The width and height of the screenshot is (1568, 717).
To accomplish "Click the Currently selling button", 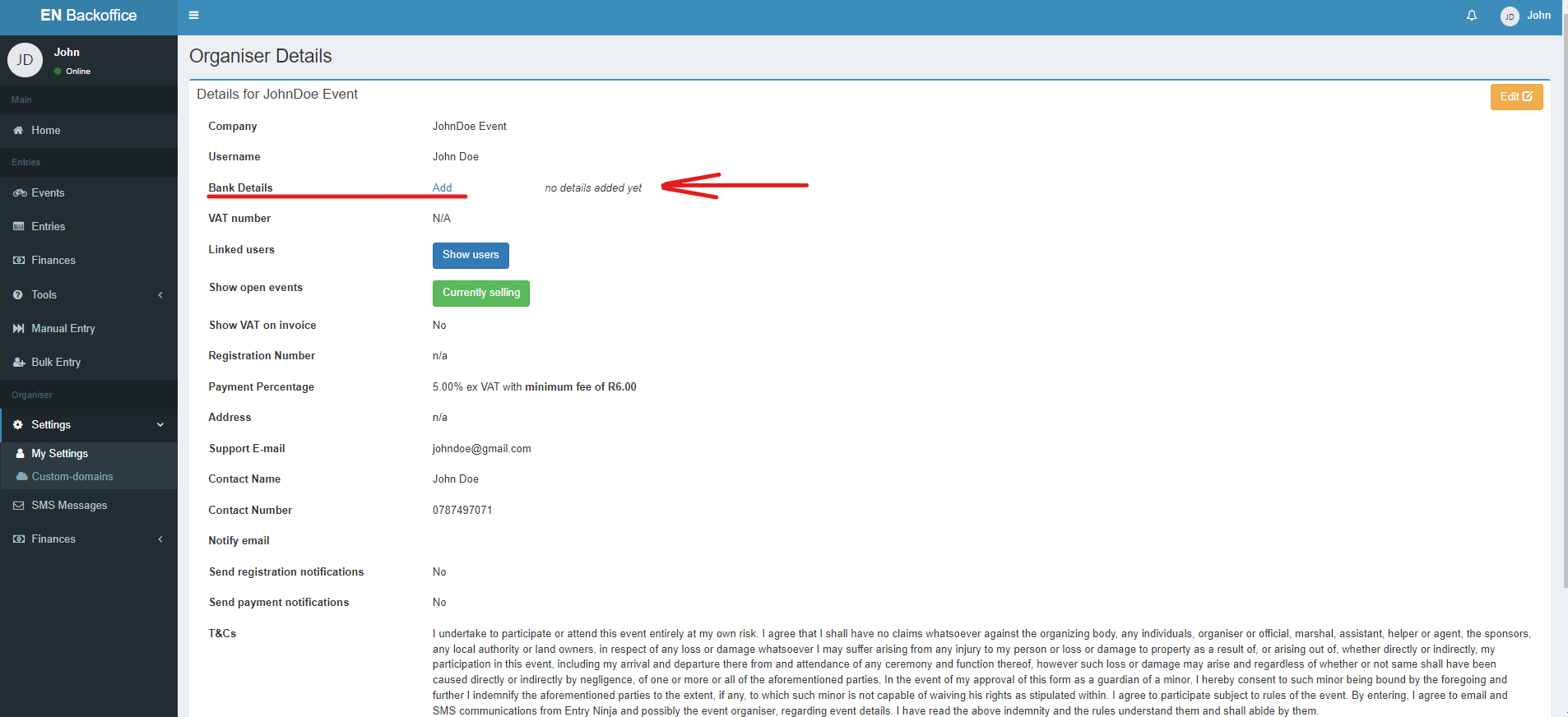I will tap(481, 293).
